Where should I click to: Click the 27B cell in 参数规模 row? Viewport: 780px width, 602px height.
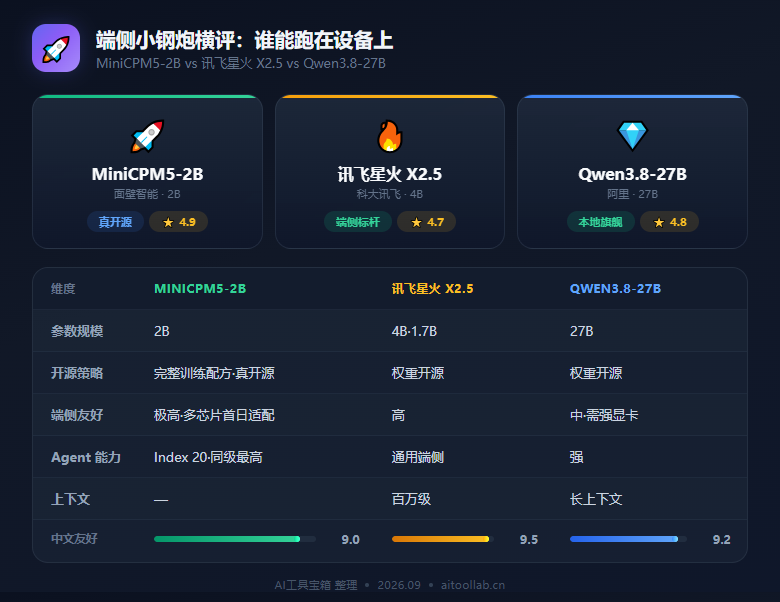[x=582, y=331]
